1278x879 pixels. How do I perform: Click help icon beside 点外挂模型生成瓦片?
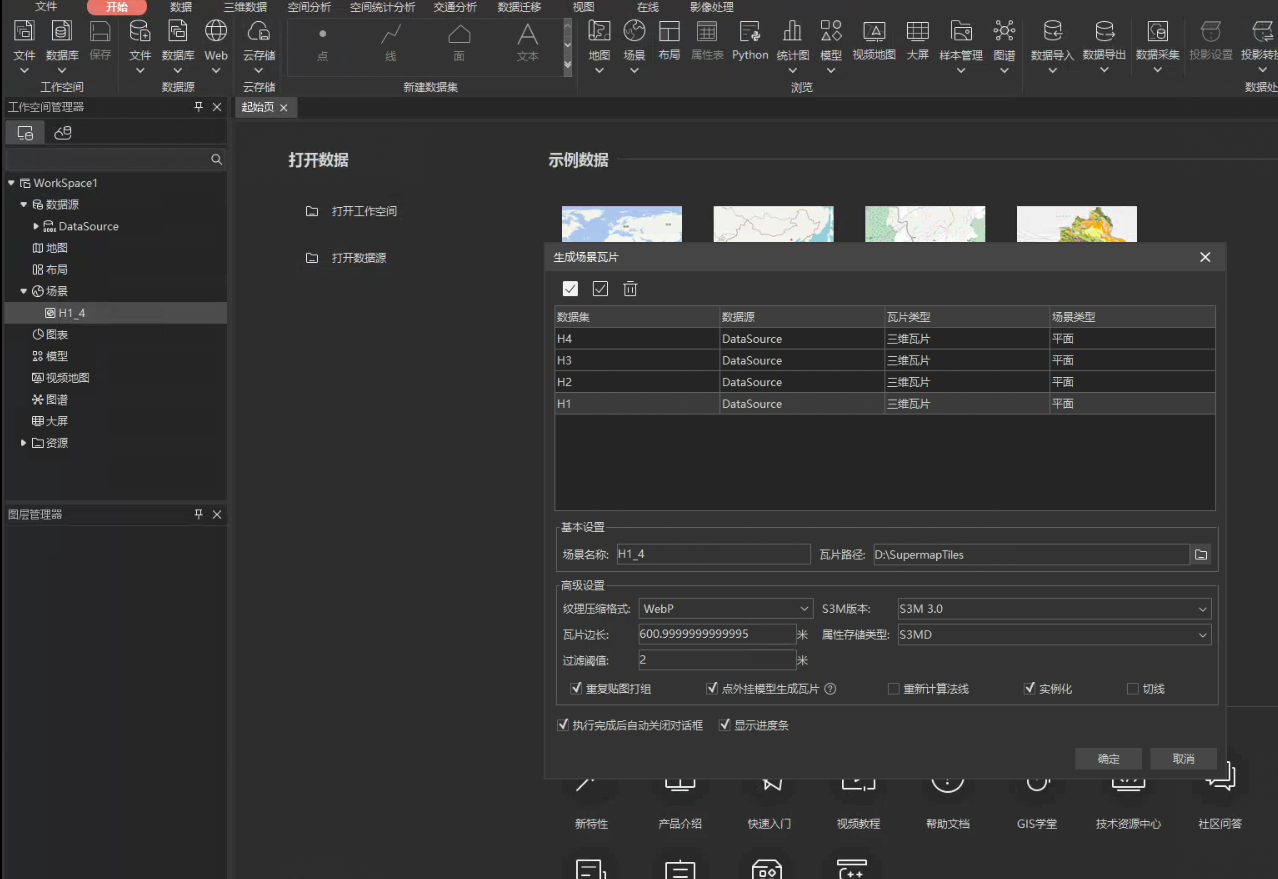[830, 689]
